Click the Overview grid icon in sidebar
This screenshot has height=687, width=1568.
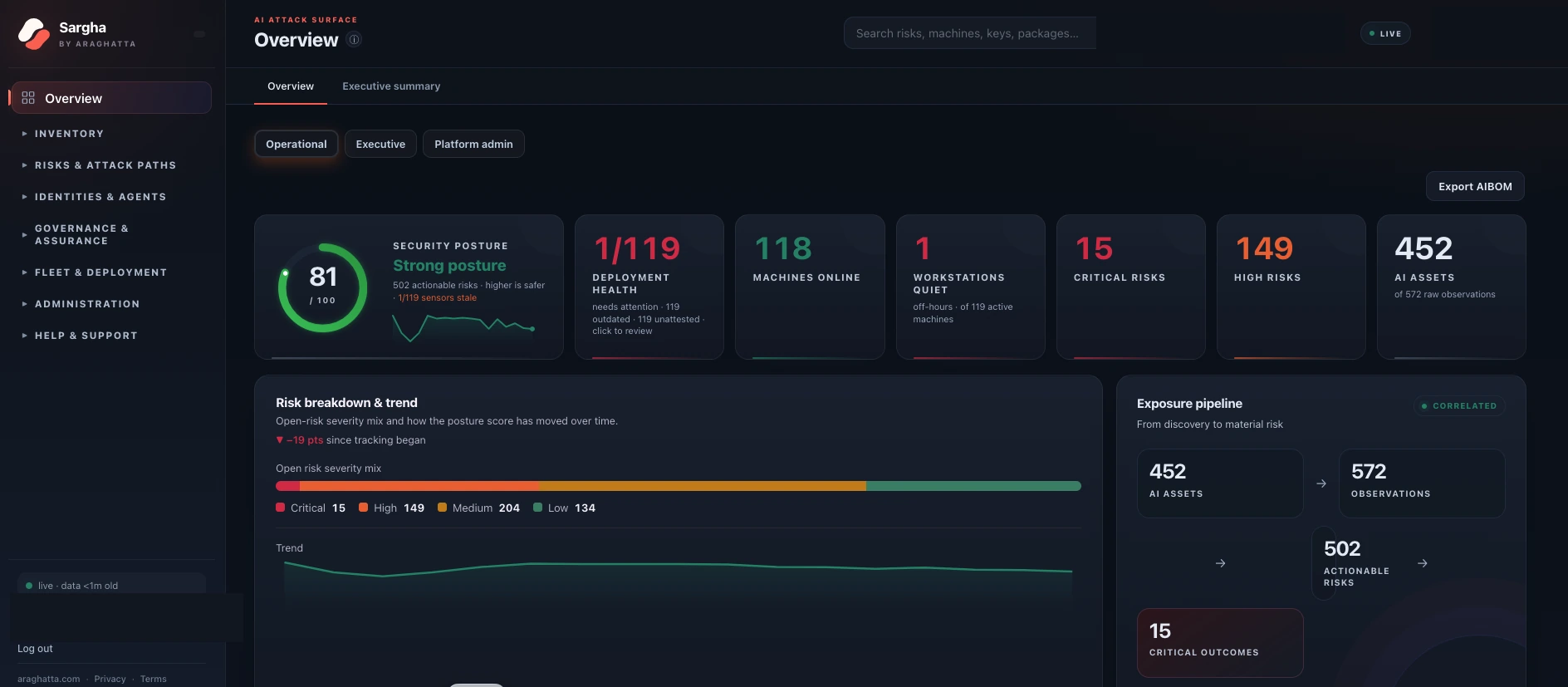coord(28,98)
